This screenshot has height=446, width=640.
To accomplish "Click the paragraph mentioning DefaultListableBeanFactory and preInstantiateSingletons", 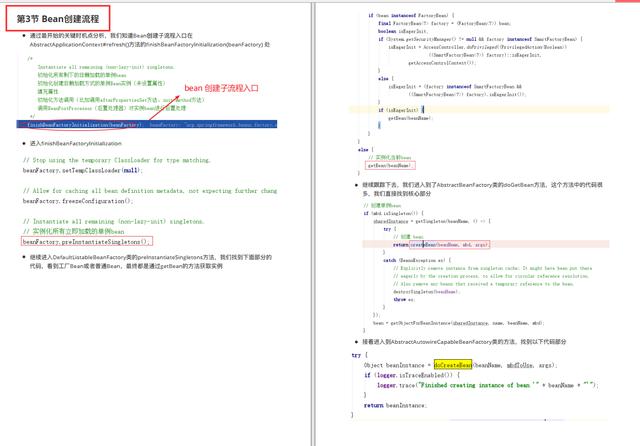I will point(150,262).
